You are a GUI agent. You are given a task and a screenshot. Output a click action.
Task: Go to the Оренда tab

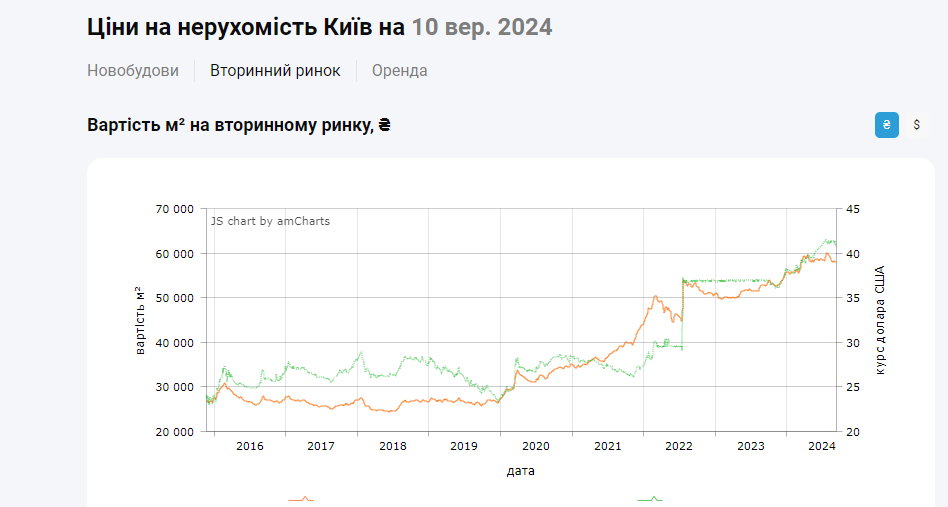coord(399,71)
